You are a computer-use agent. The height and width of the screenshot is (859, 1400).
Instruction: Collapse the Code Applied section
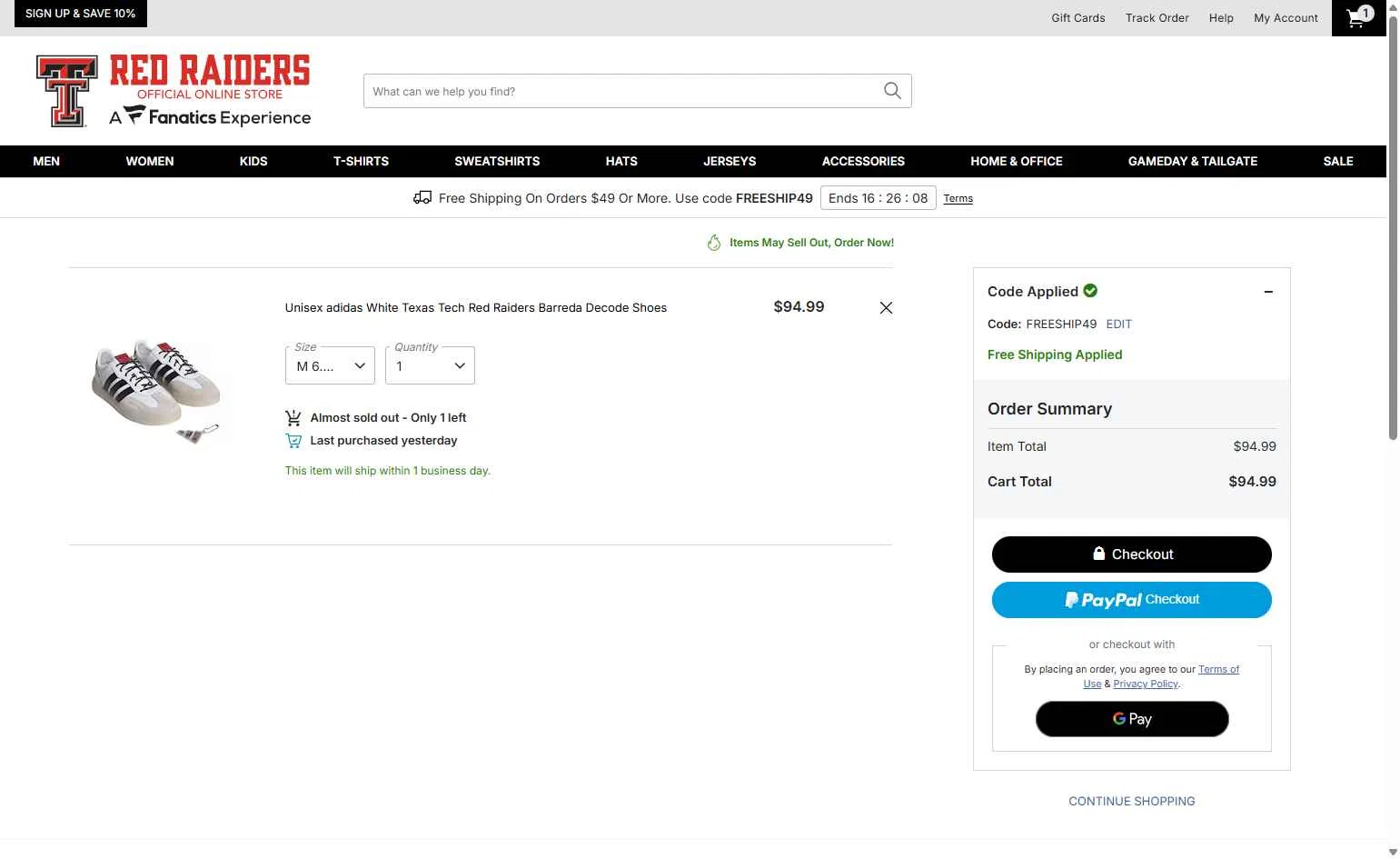point(1268,292)
